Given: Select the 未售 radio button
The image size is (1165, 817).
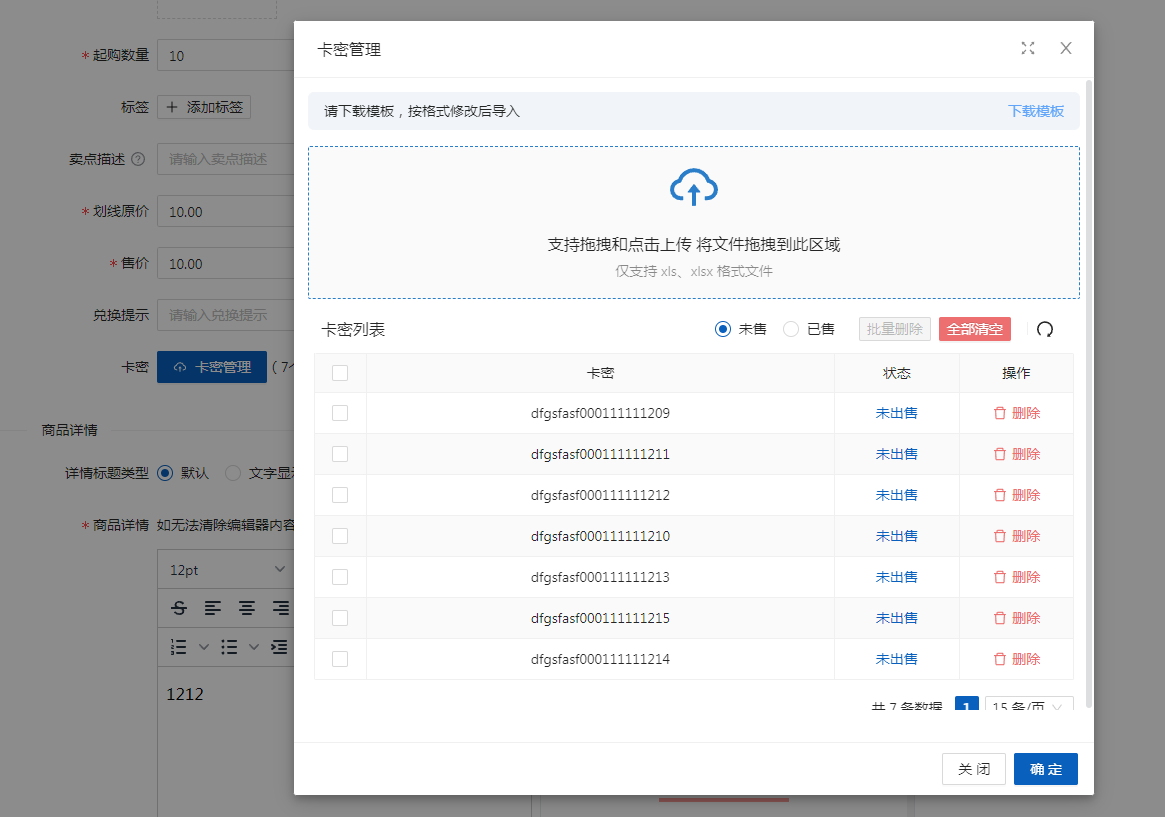Looking at the screenshot, I should pos(723,329).
